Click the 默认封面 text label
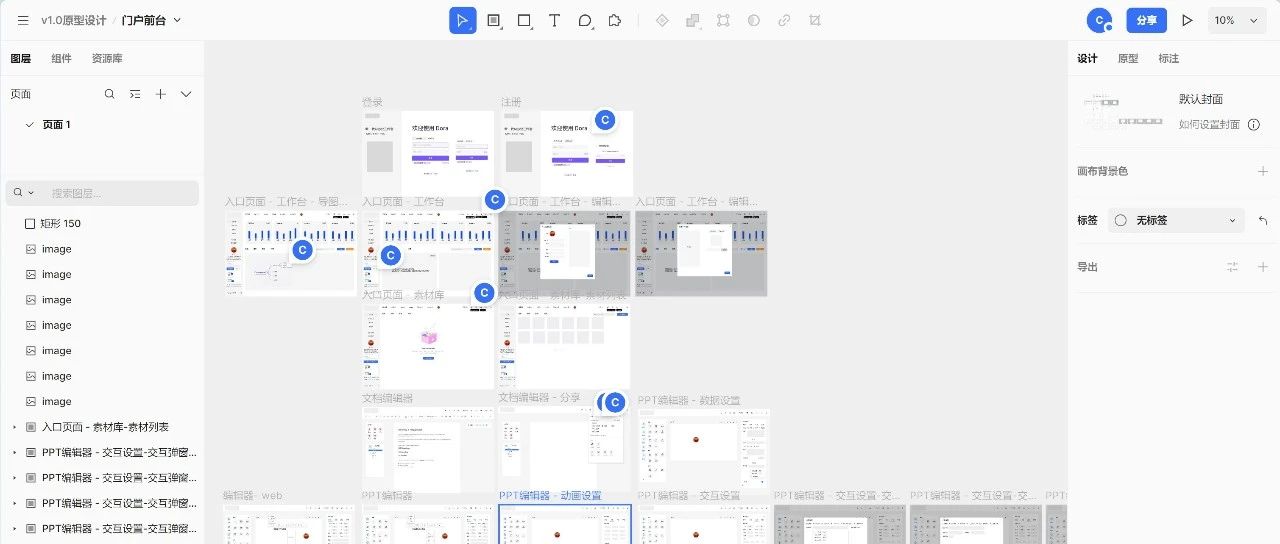Screen dimensions: 1280x544 click(1201, 99)
